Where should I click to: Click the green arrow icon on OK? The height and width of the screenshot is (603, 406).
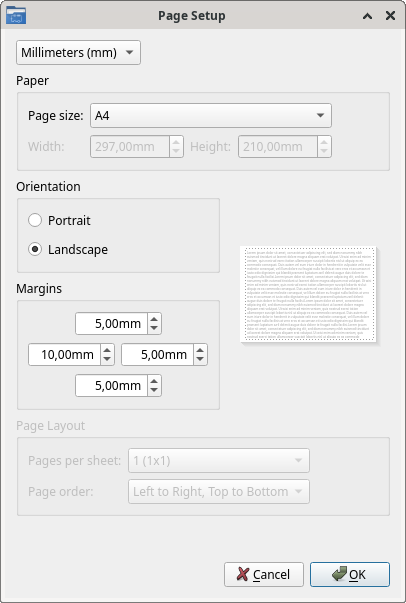pyautogui.click(x=339, y=574)
